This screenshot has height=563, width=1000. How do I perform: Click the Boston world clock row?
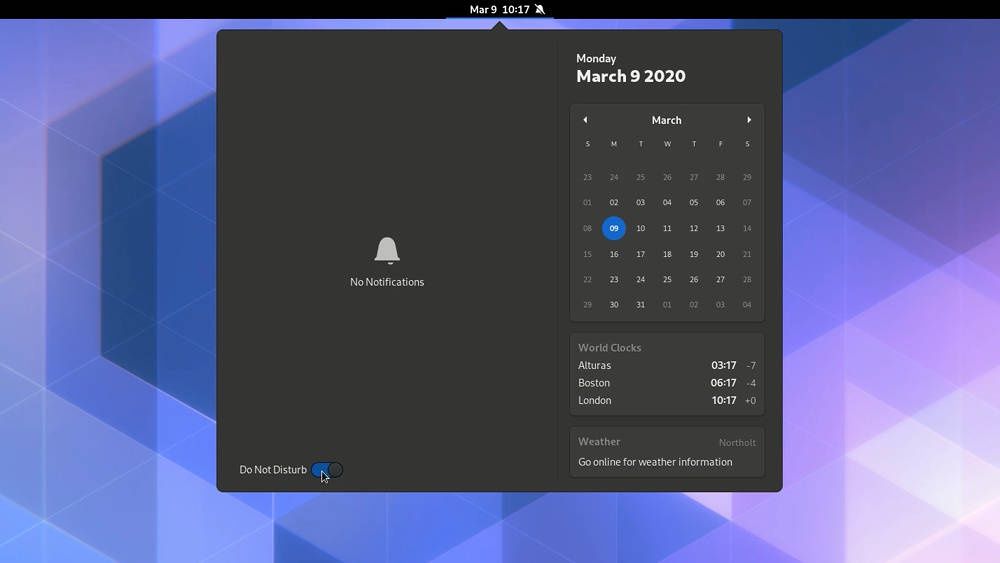pos(666,383)
